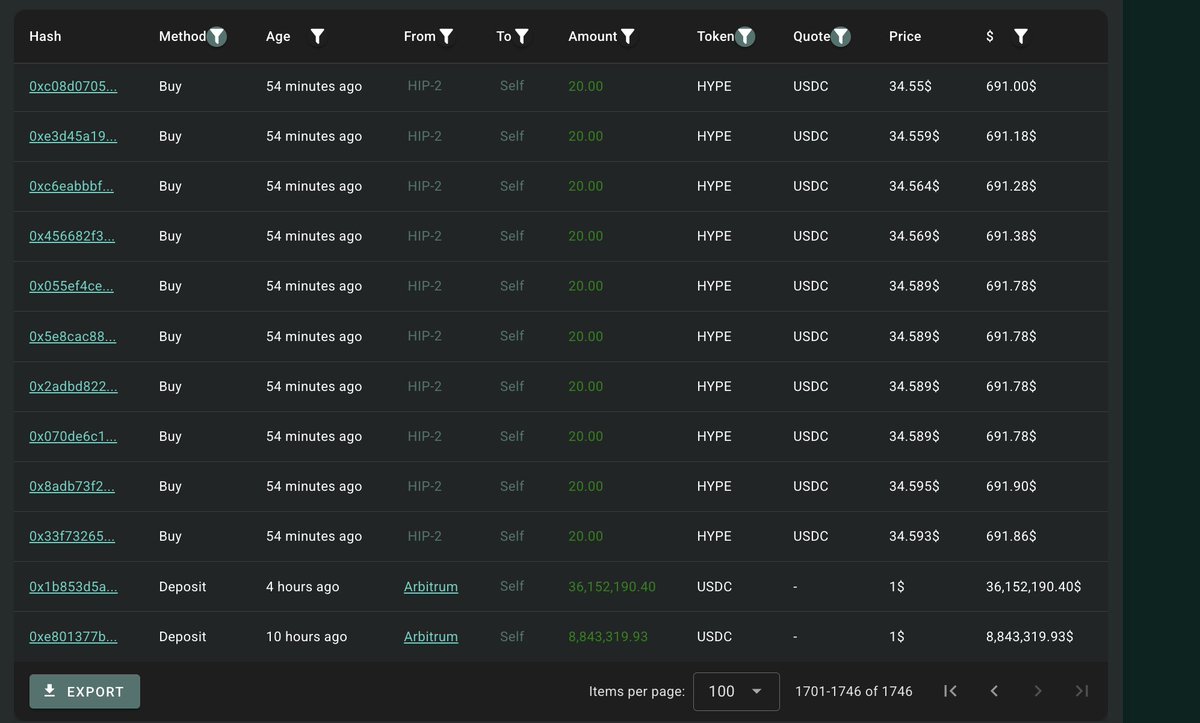
Task: Open transaction hash 0x8adb73f2...
Action: point(71,486)
